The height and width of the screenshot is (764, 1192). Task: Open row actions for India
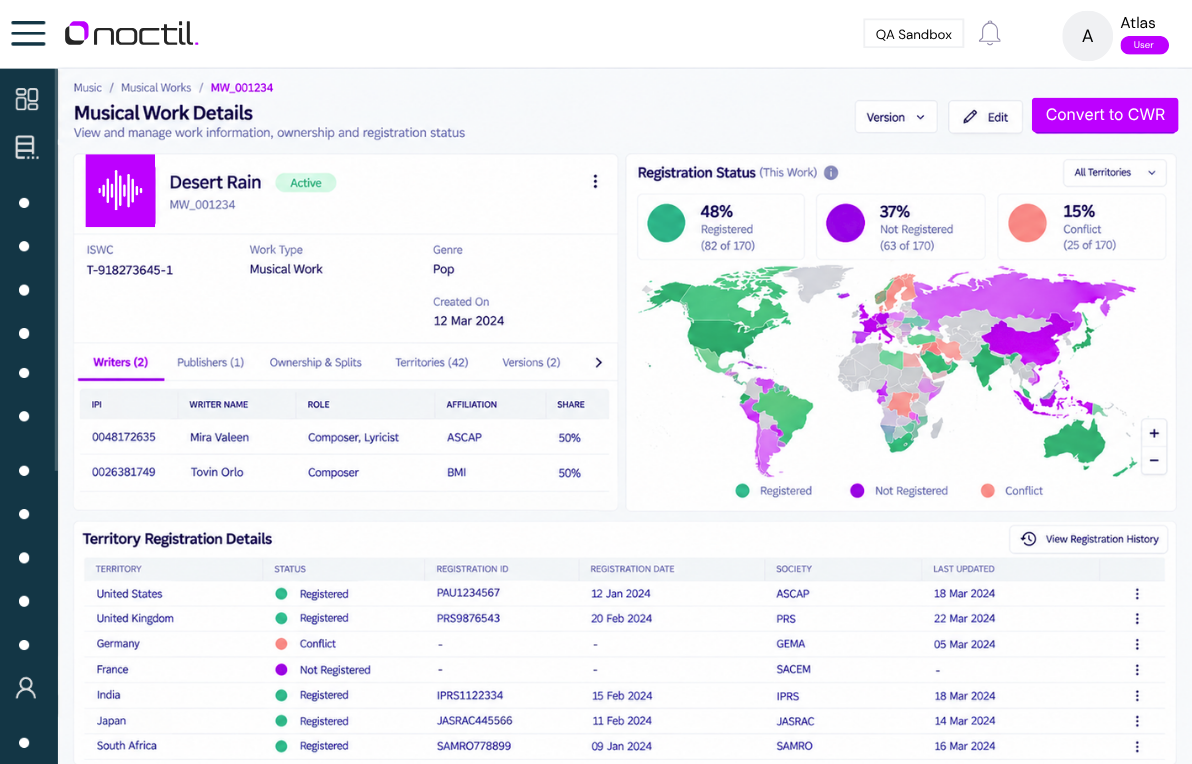point(1137,696)
